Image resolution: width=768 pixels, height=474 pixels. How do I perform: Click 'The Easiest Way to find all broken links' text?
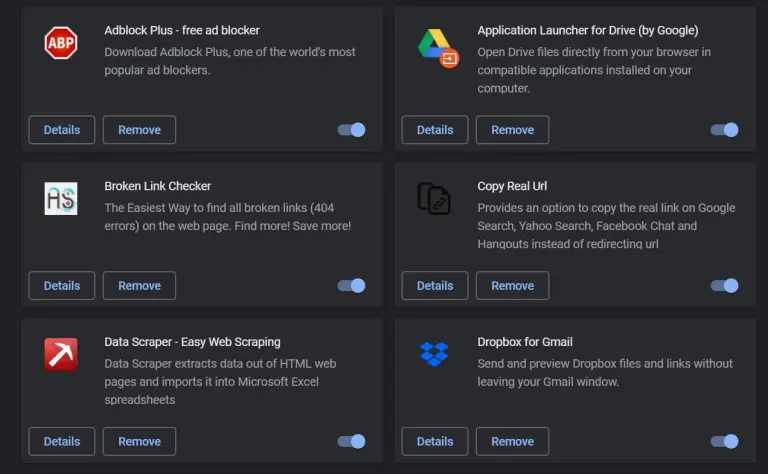click(228, 216)
